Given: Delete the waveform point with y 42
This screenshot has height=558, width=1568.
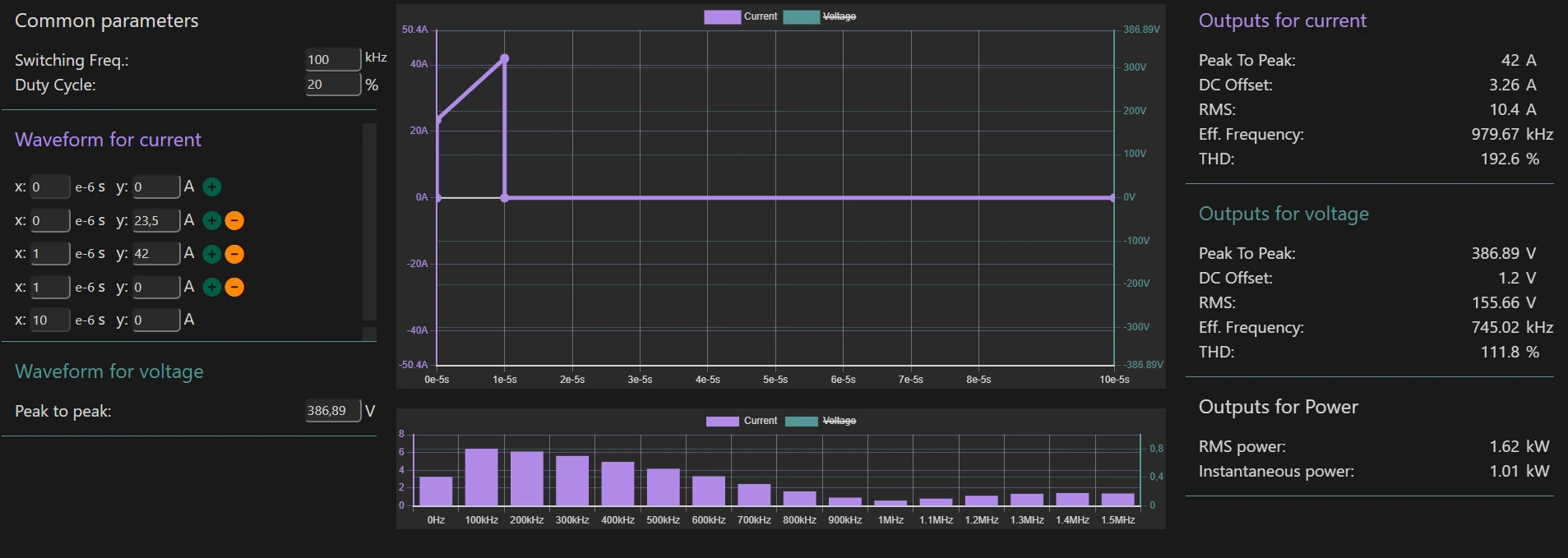Looking at the screenshot, I should pyautogui.click(x=234, y=254).
